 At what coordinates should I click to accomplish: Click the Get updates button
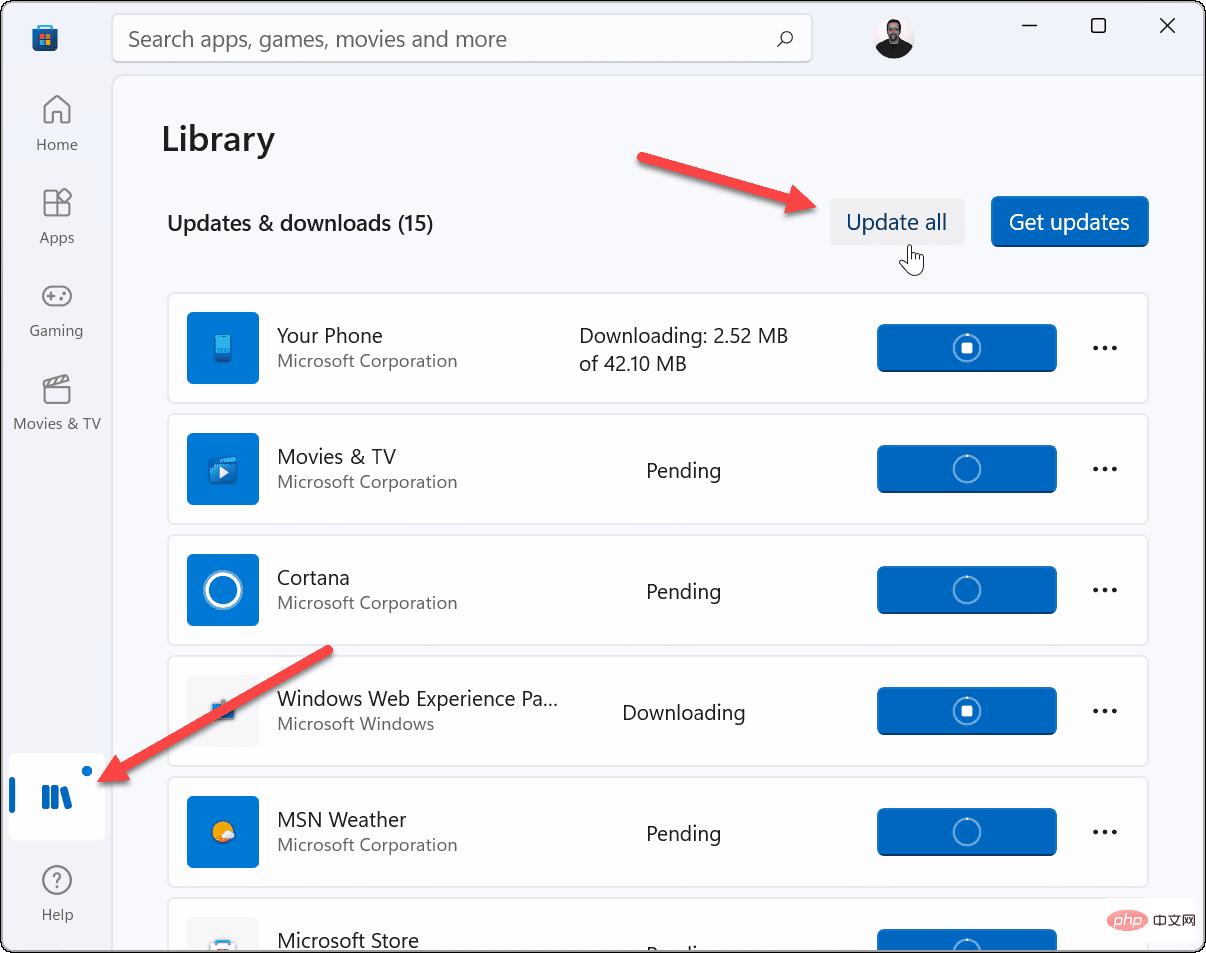tap(1069, 222)
